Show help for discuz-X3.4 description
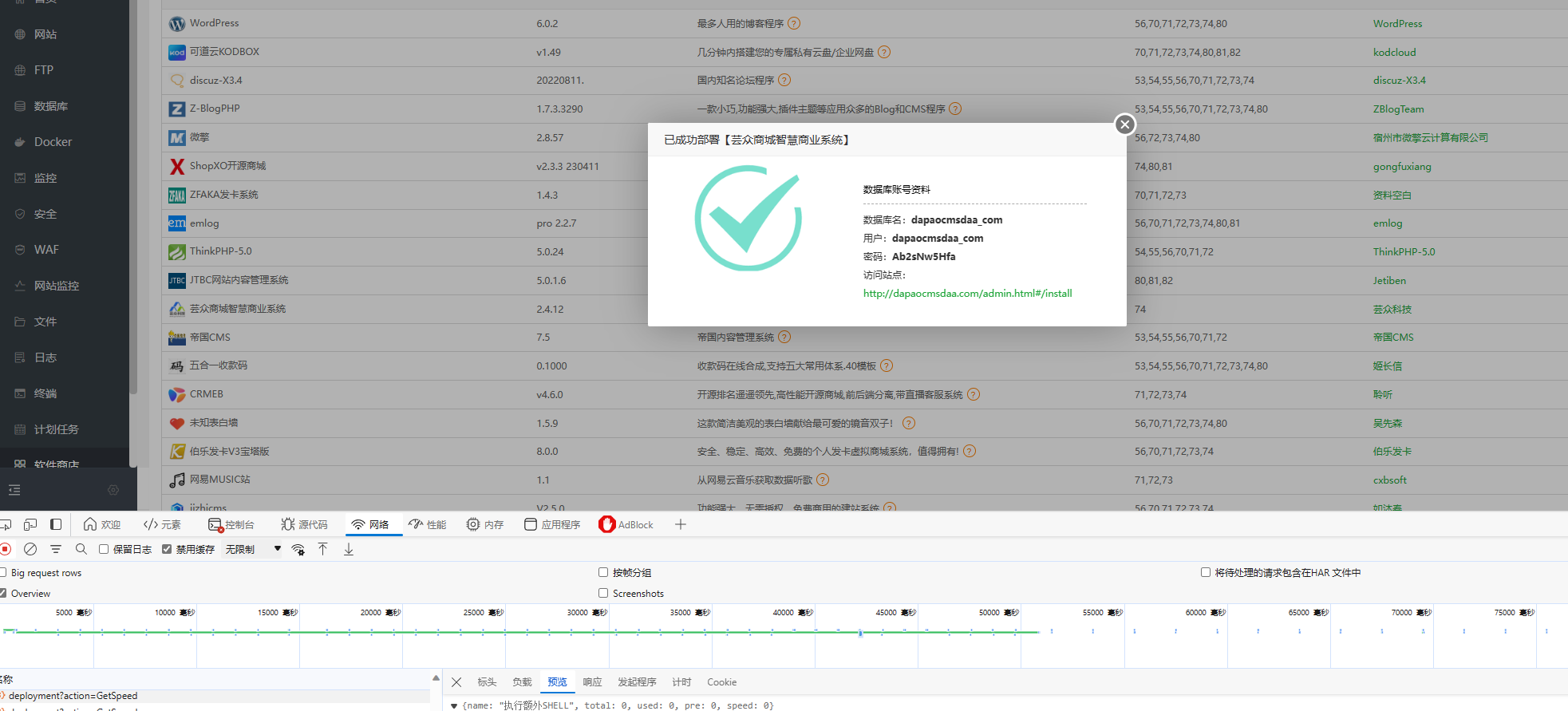 click(784, 81)
